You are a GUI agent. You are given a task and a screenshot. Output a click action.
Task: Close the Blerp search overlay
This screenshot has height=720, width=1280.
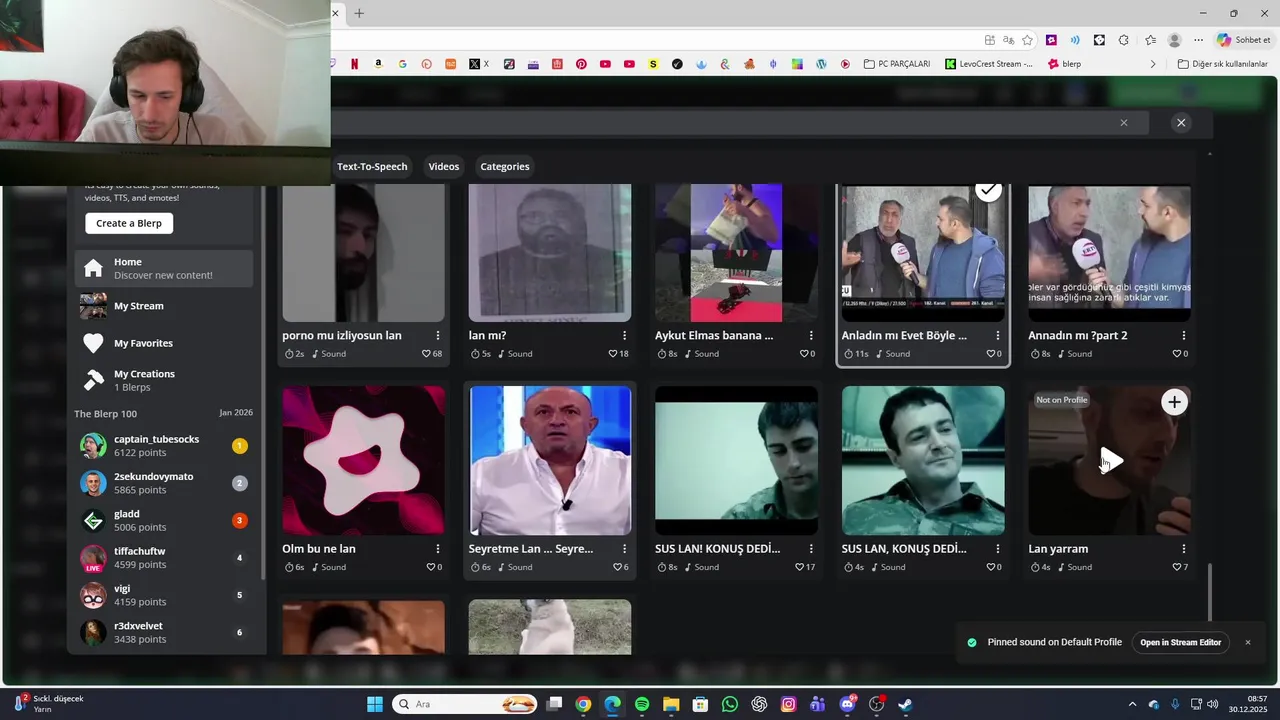[x=1181, y=123]
